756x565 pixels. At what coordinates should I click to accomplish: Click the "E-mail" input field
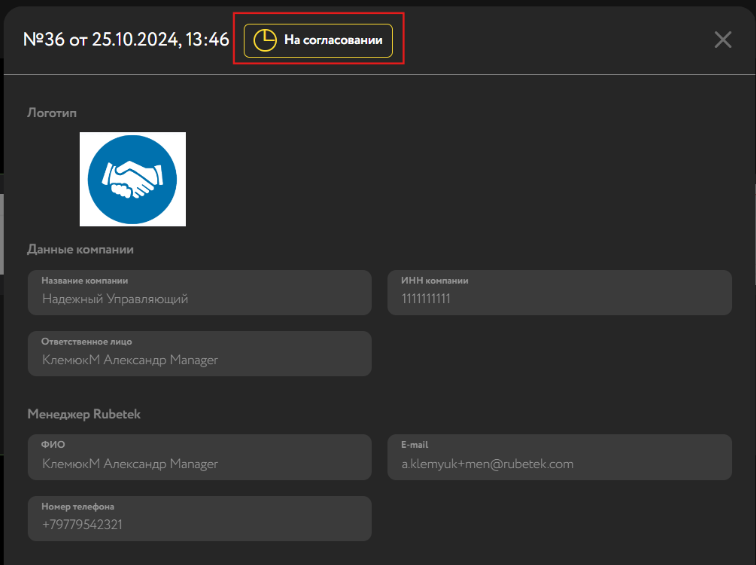coord(559,457)
